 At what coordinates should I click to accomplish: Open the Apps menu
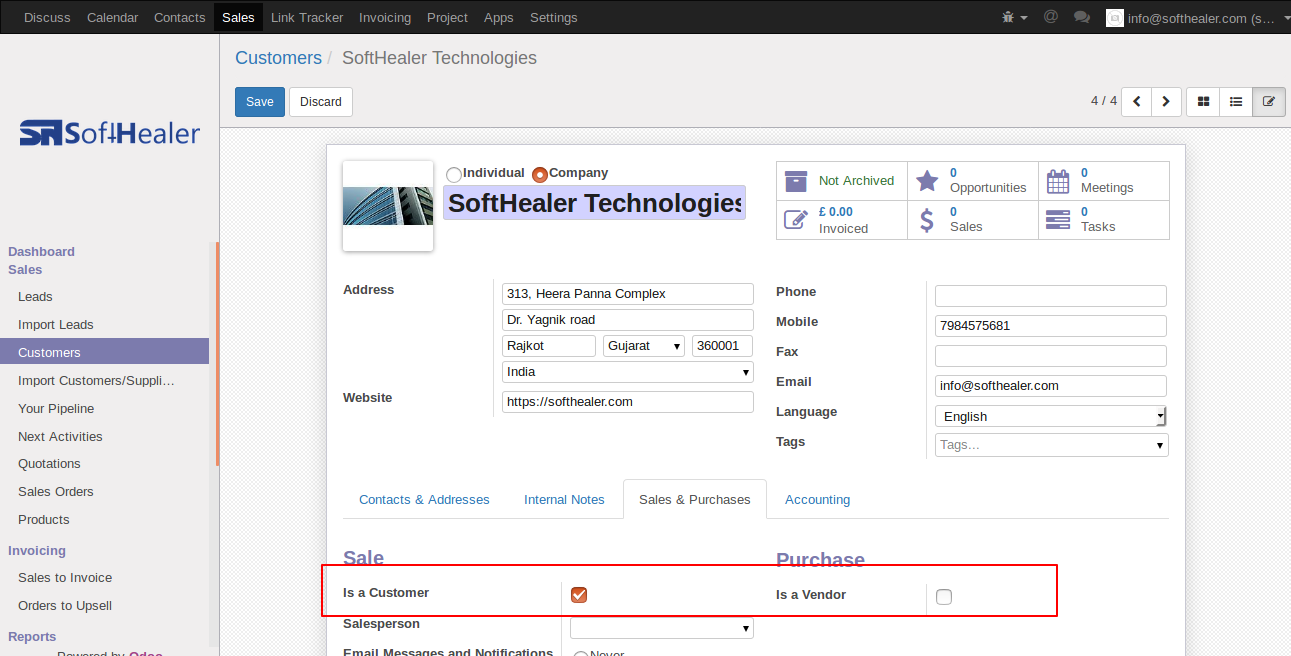point(499,17)
